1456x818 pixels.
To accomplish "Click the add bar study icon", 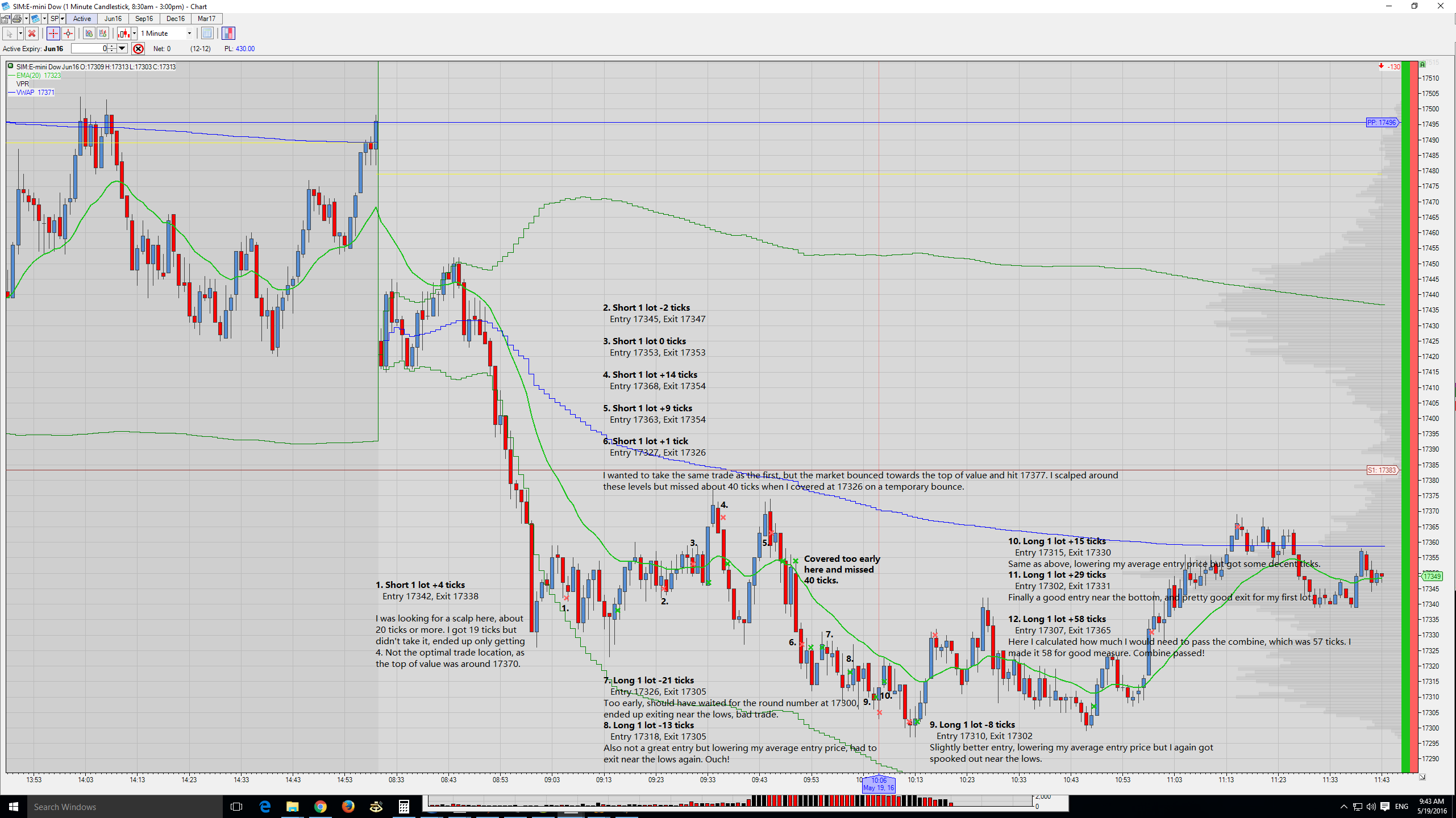I will pos(103,34).
